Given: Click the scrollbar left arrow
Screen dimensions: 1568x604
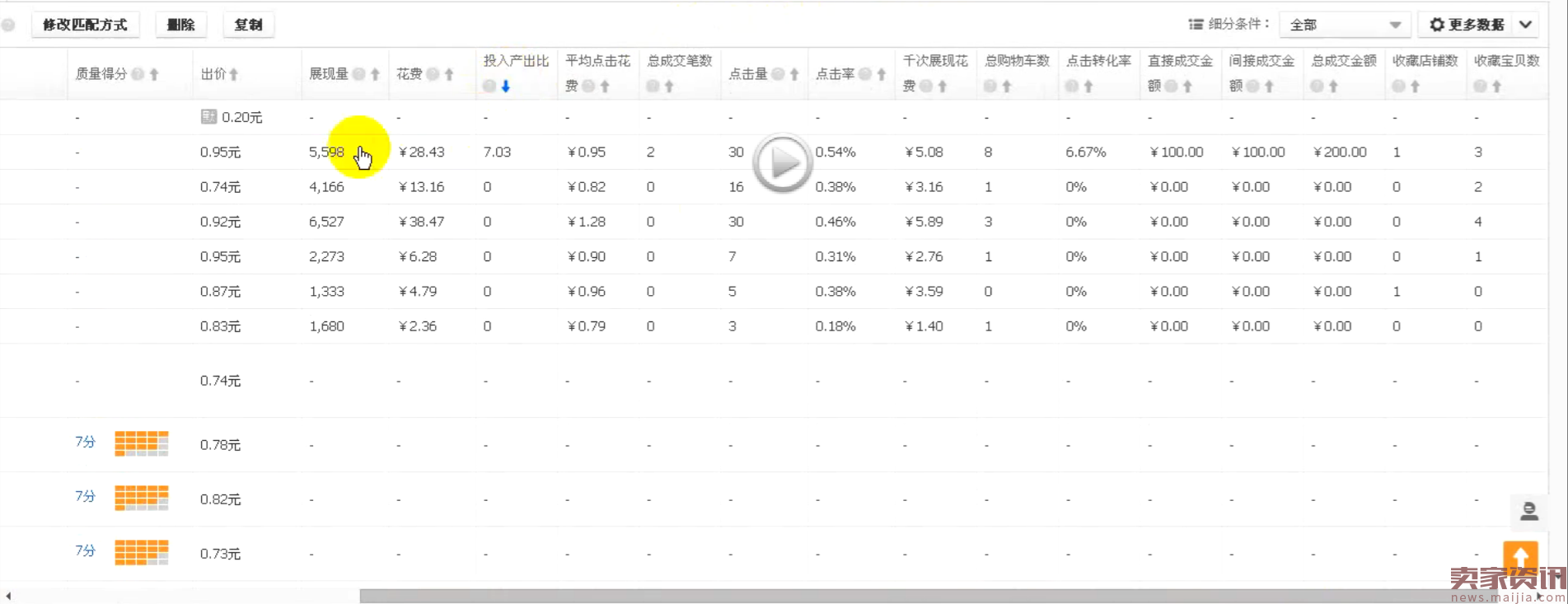Looking at the screenshot, I should click(8, 596).
